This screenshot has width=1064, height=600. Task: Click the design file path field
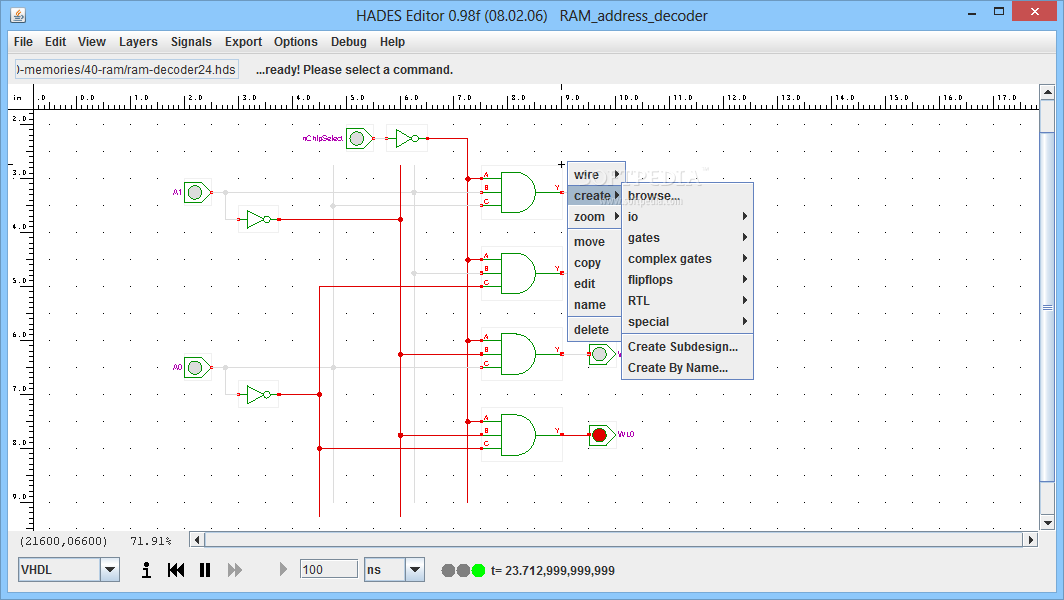point(127,69)
